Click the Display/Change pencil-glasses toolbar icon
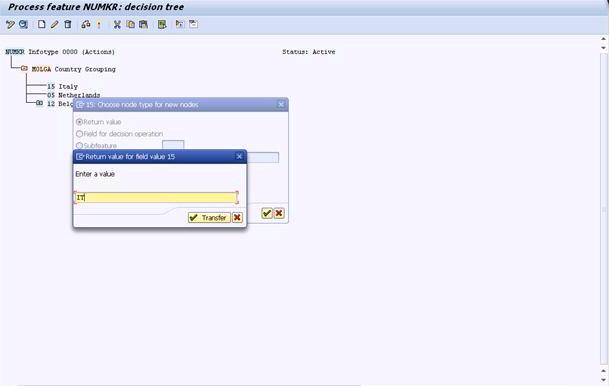The height and width of the screenshot is (386, 609). click(x=10, y=24)
